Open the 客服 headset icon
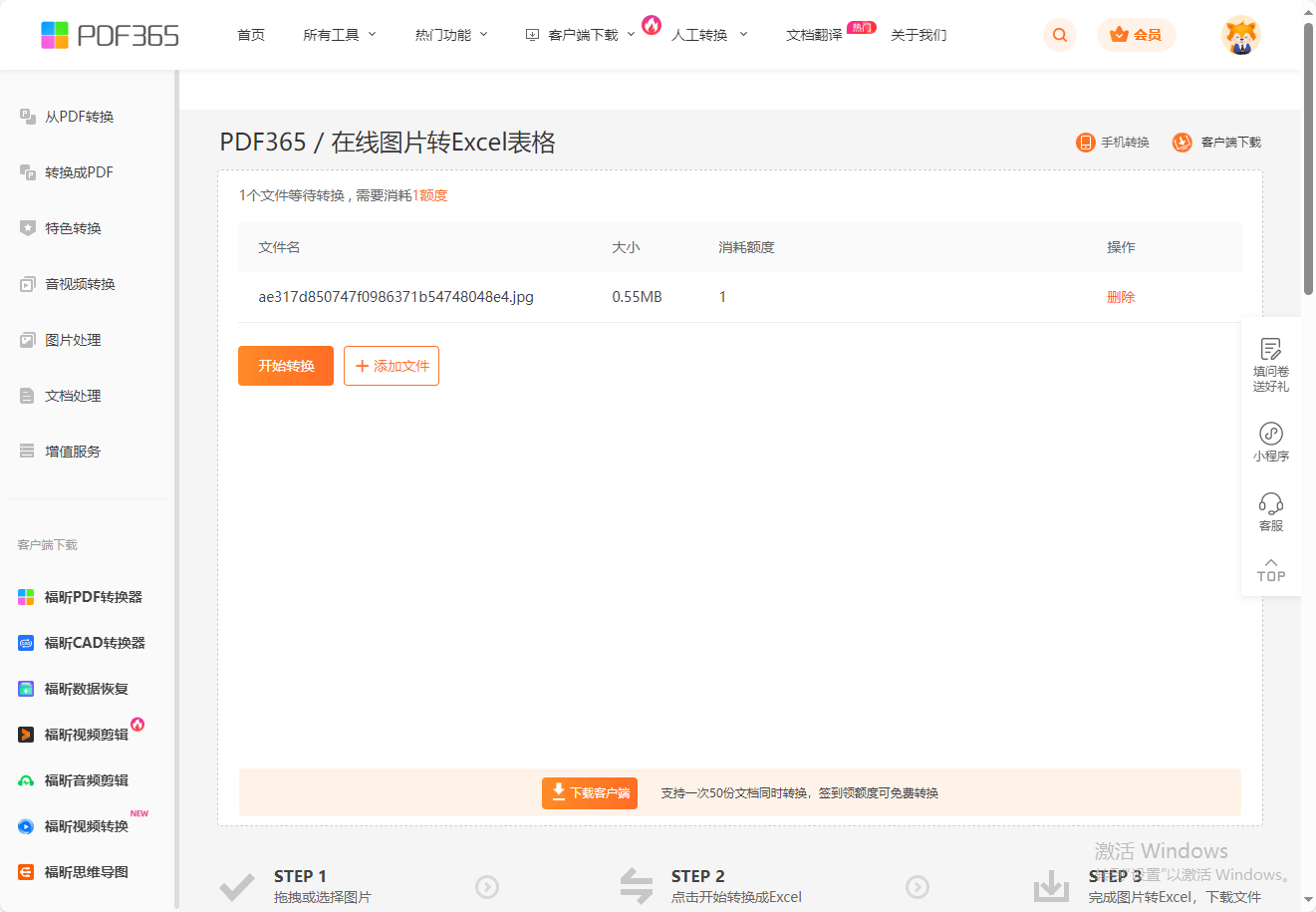This screenshot has width=1316, height=912. coord(1271,503)
